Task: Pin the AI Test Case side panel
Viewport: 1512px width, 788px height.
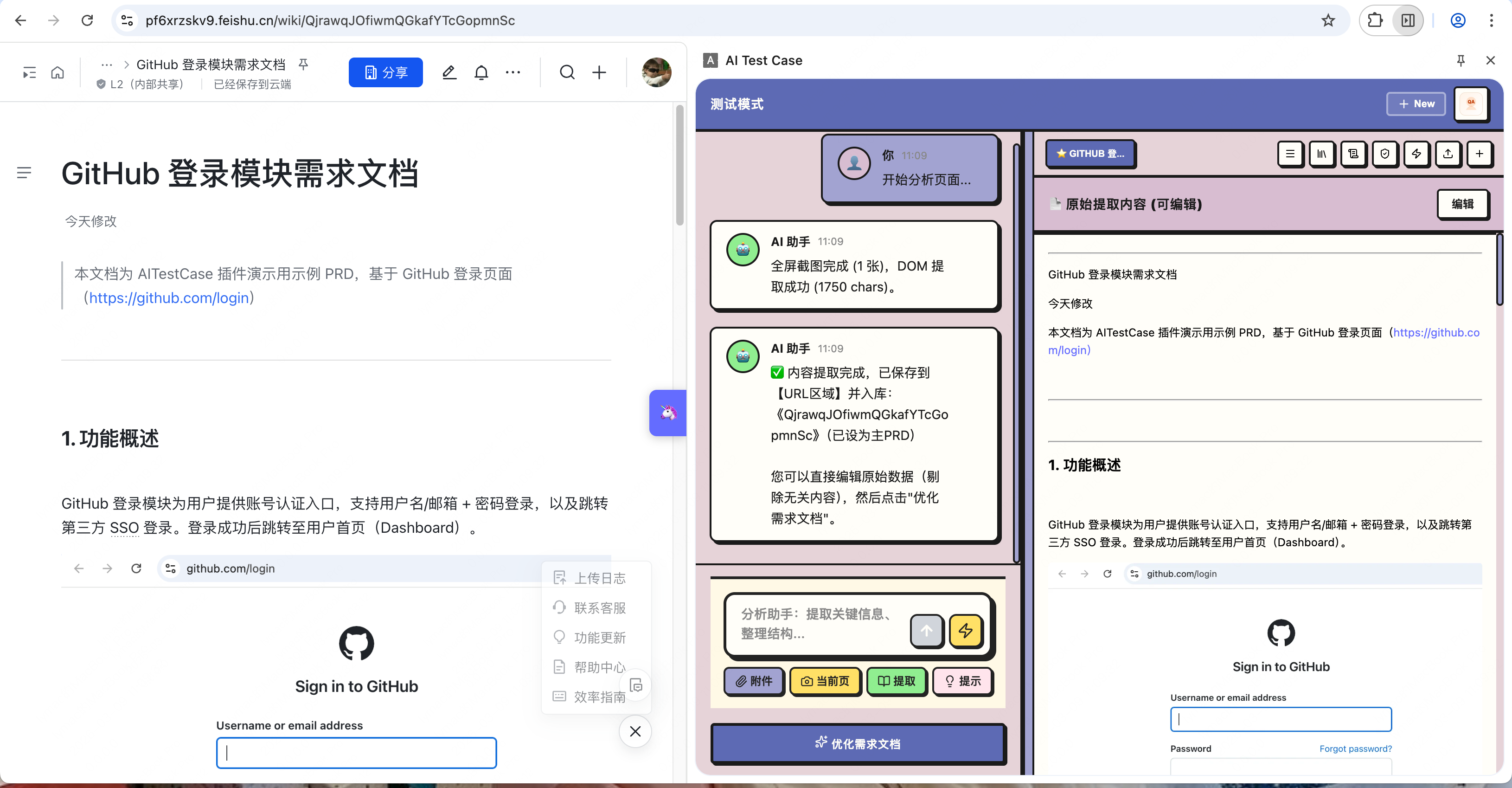Action: coord(1461,60)
